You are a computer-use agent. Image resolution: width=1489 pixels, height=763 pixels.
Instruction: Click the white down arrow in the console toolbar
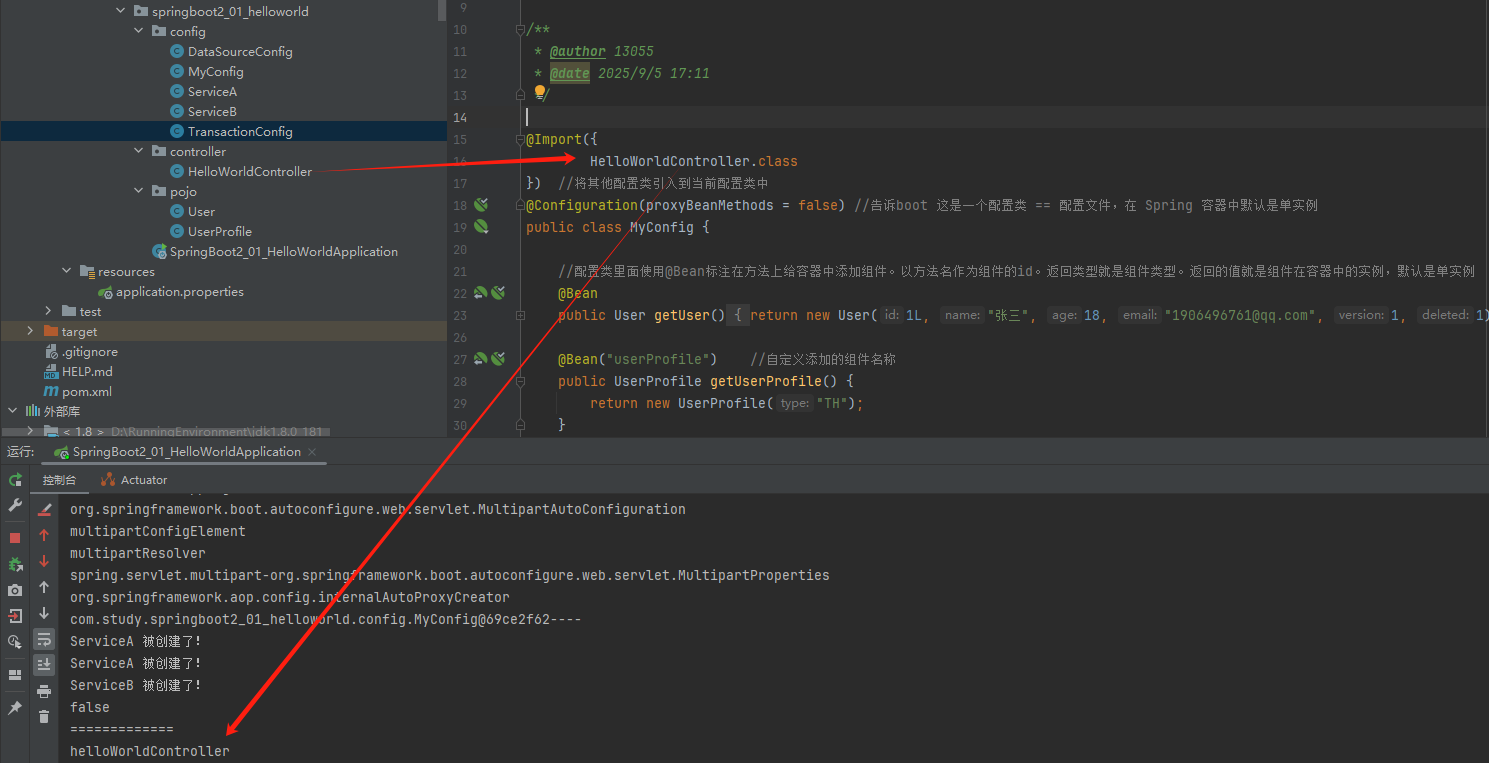click(x=44, y=613)
